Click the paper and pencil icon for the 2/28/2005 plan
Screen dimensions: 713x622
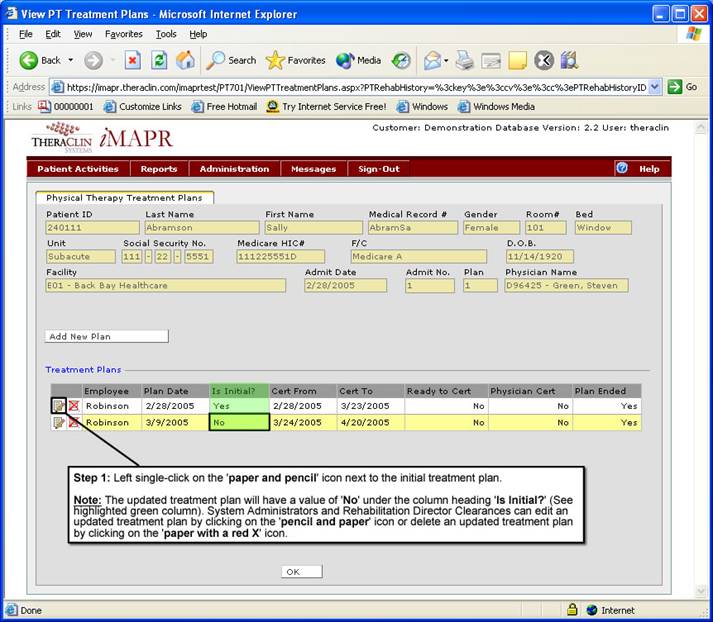tap(59, 406)
